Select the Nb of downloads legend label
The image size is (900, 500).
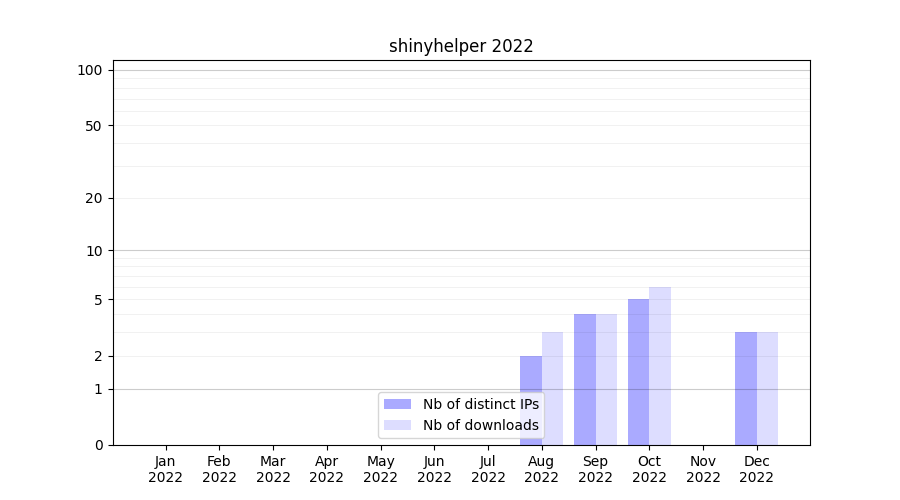coord(480,425)
